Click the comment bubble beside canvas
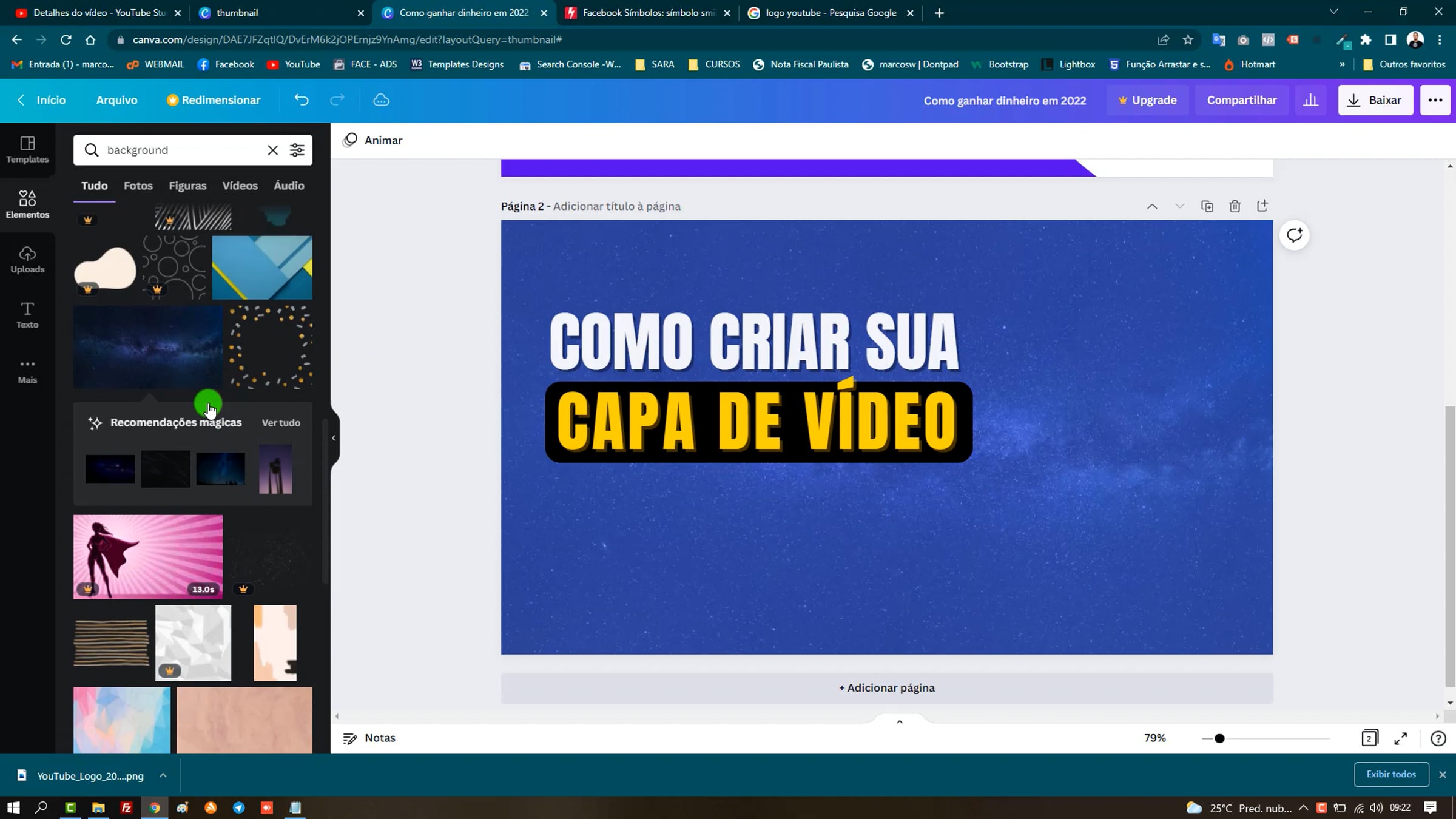 [x=1294, y=235]
